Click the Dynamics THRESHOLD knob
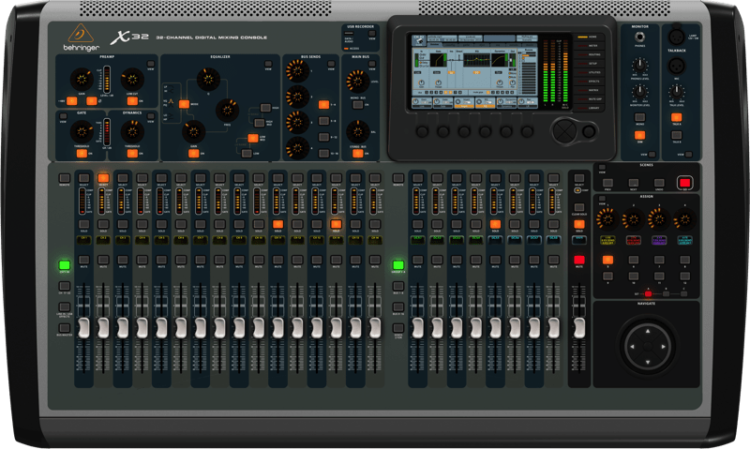 (132, 131)
